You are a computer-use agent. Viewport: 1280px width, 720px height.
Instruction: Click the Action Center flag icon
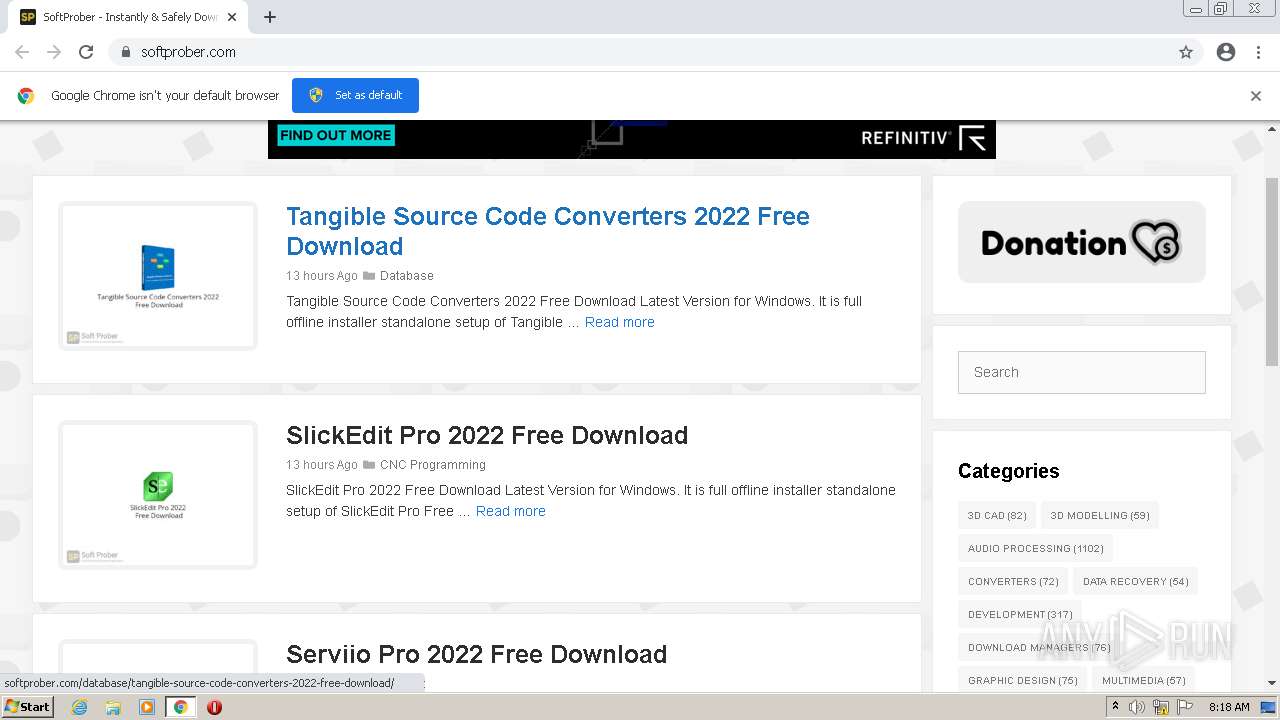pos(1185,707)
